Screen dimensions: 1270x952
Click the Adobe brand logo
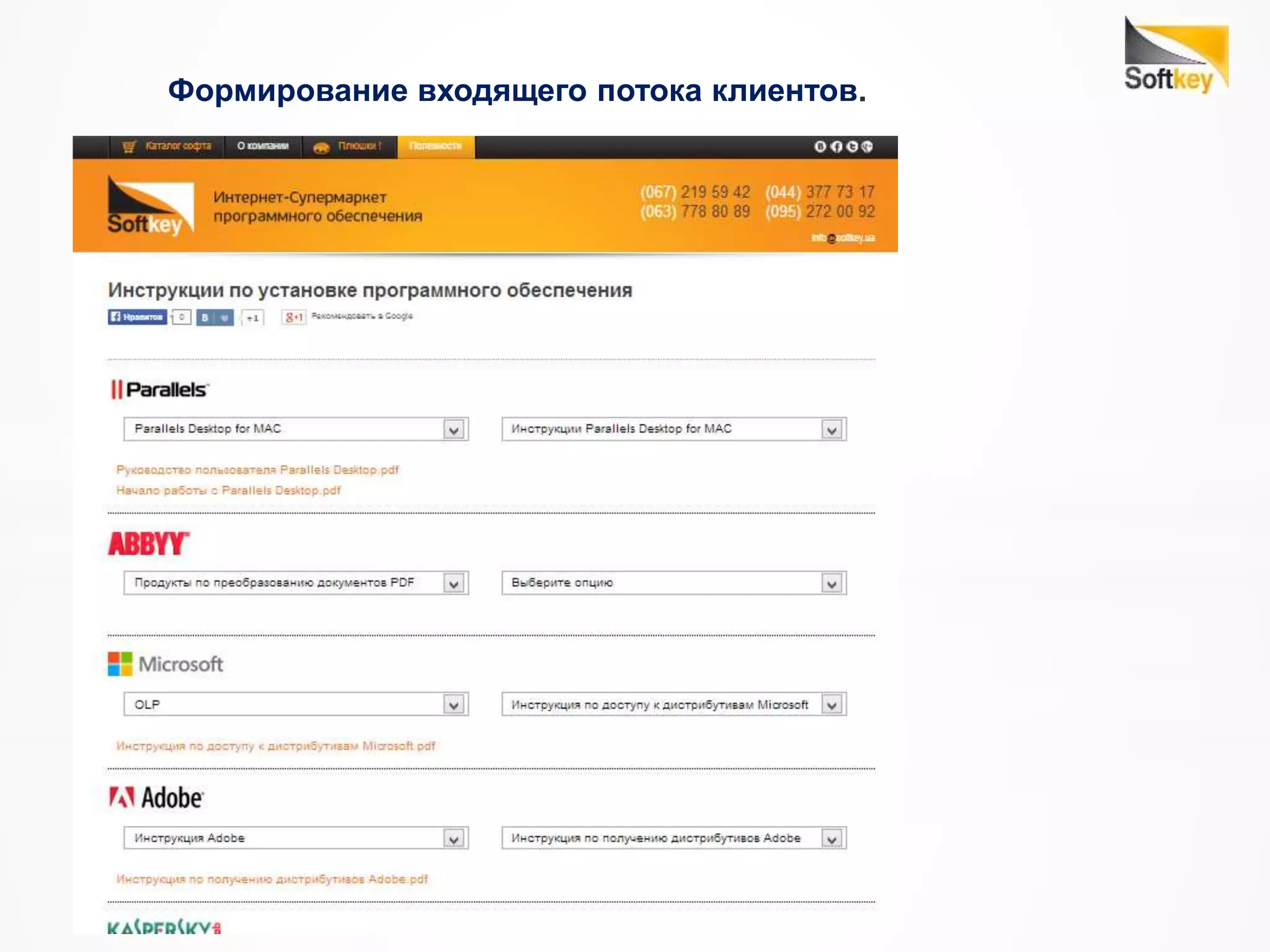[156, 798]
